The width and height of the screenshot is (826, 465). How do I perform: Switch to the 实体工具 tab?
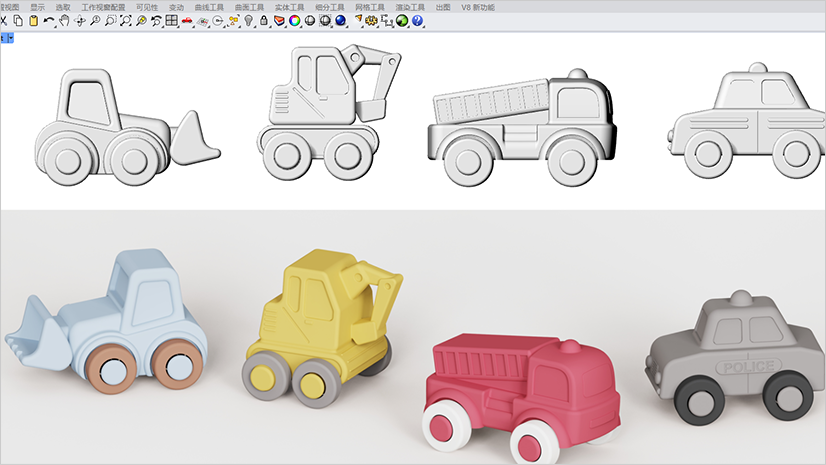click(289, 7)
